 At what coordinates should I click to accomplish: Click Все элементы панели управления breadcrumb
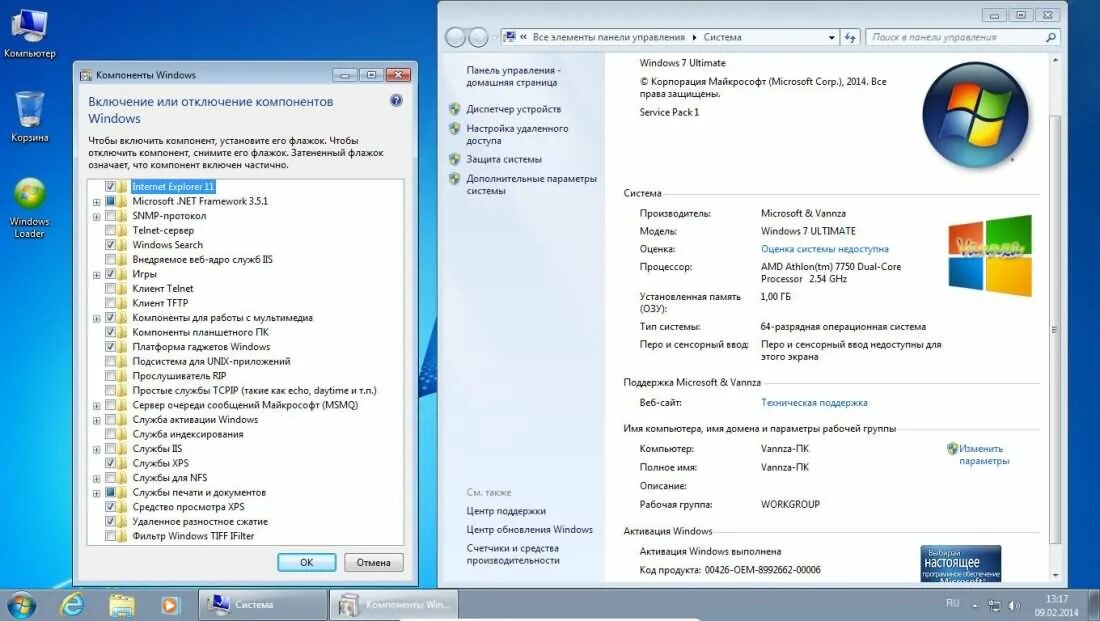tap(608, 37)
